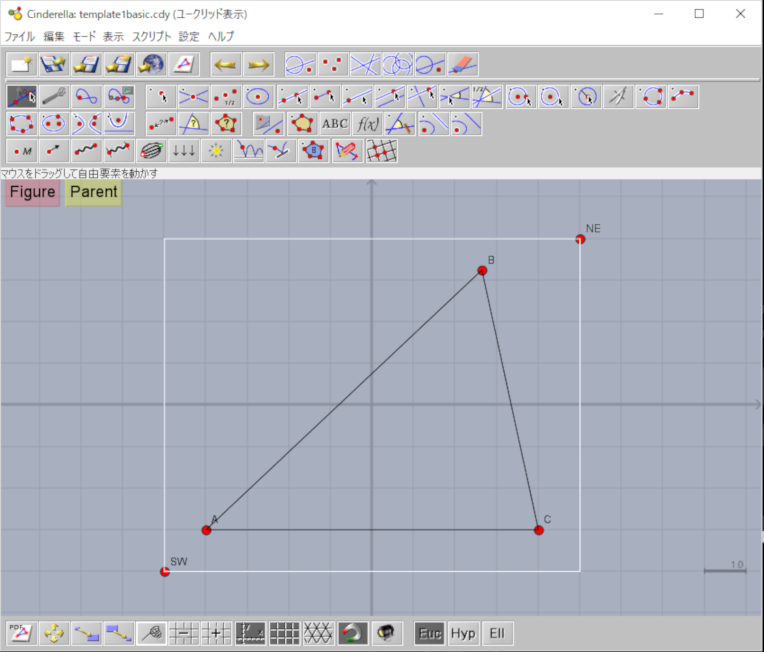Toggle the triangular grid display
Viewport: 764px width, 652px height.
pyautogui.click(x=318, y=633)
